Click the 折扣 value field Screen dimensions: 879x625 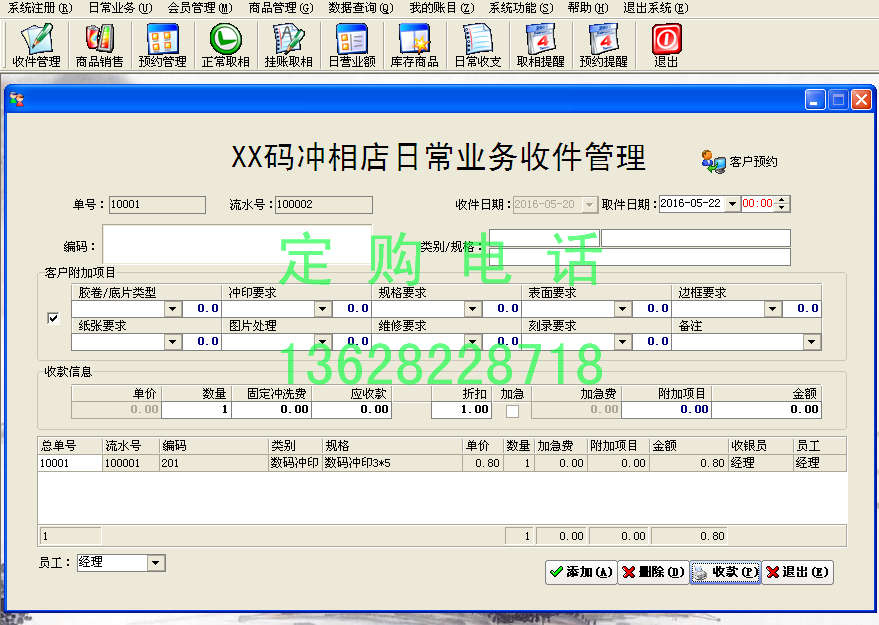click(461, 410)
